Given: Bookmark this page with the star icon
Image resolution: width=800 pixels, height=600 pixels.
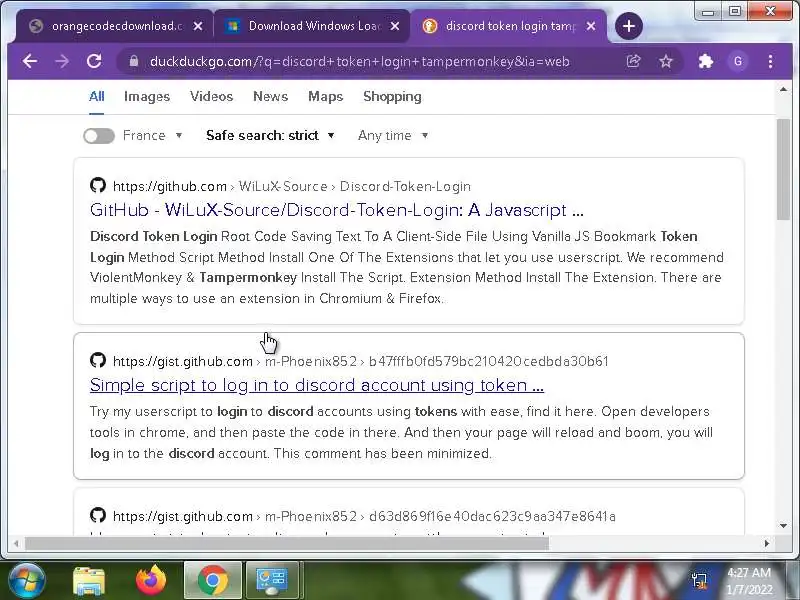Looking at the screenshot, I should tap(666, 61).
